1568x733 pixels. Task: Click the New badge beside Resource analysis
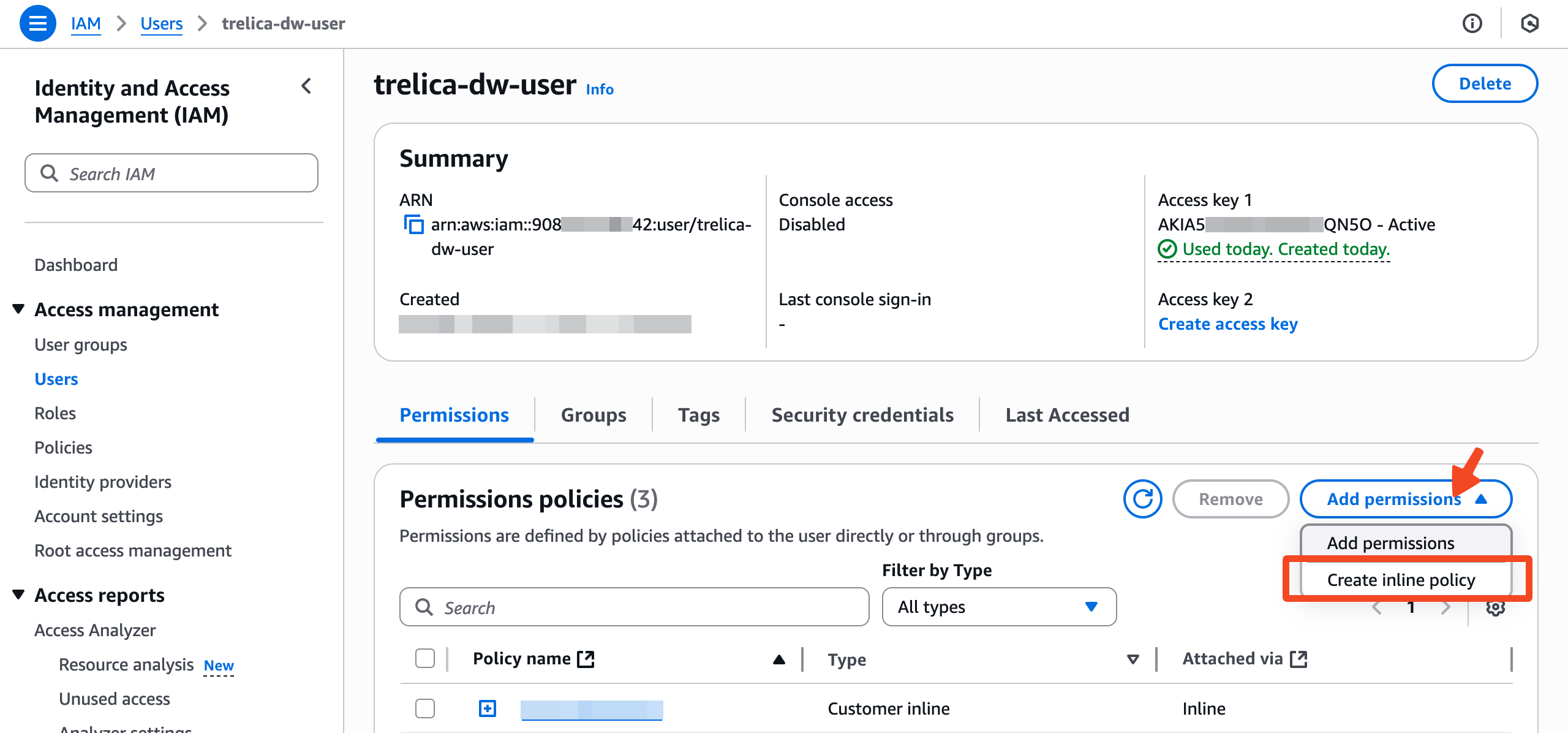(219, 666)
